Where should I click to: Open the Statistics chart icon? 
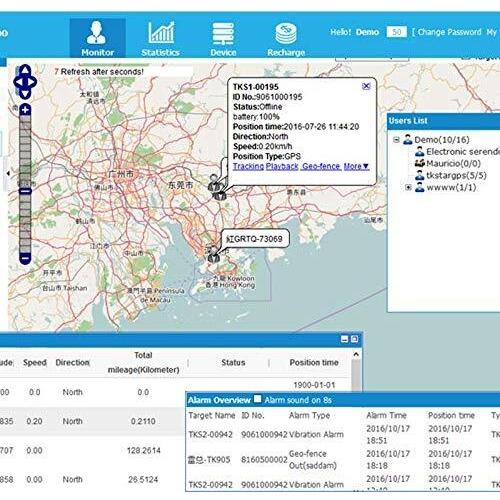point(161,33)
